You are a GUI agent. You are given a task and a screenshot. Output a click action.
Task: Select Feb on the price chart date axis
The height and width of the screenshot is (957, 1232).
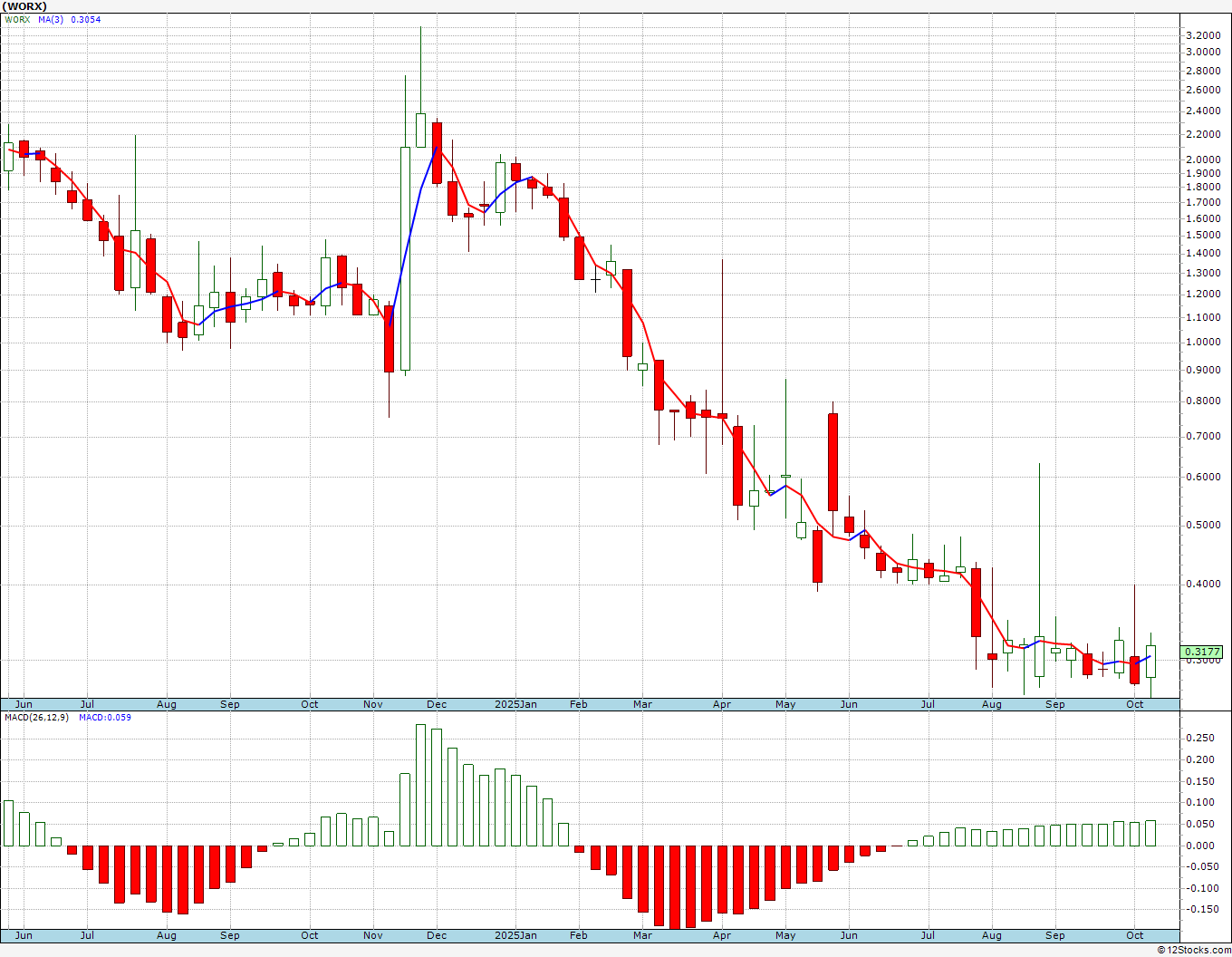tap(579, 704)
